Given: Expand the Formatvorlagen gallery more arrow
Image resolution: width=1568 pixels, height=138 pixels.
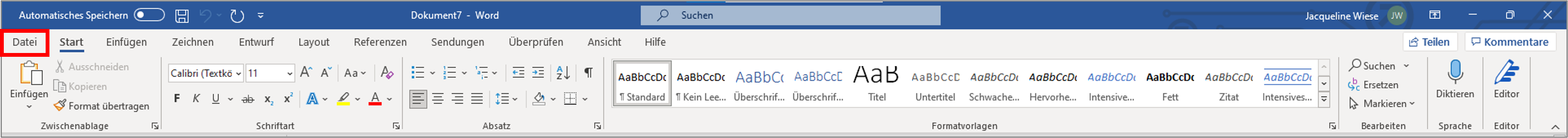Looking at the screenshot, I should pyautogui.click(x=1324, y=99).
